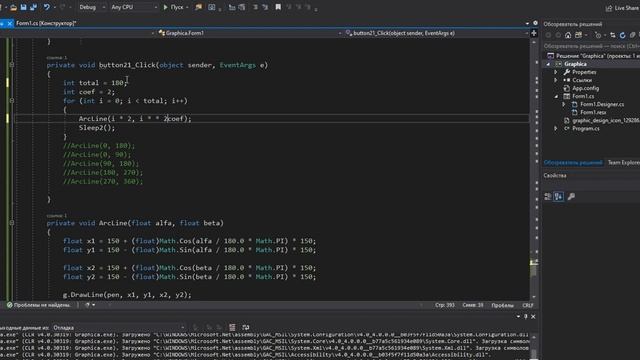Image resolution: width=640 pixels, height=360 pixels.
Task: Refresh the Solution Explorer
Action: coord(622,36)
